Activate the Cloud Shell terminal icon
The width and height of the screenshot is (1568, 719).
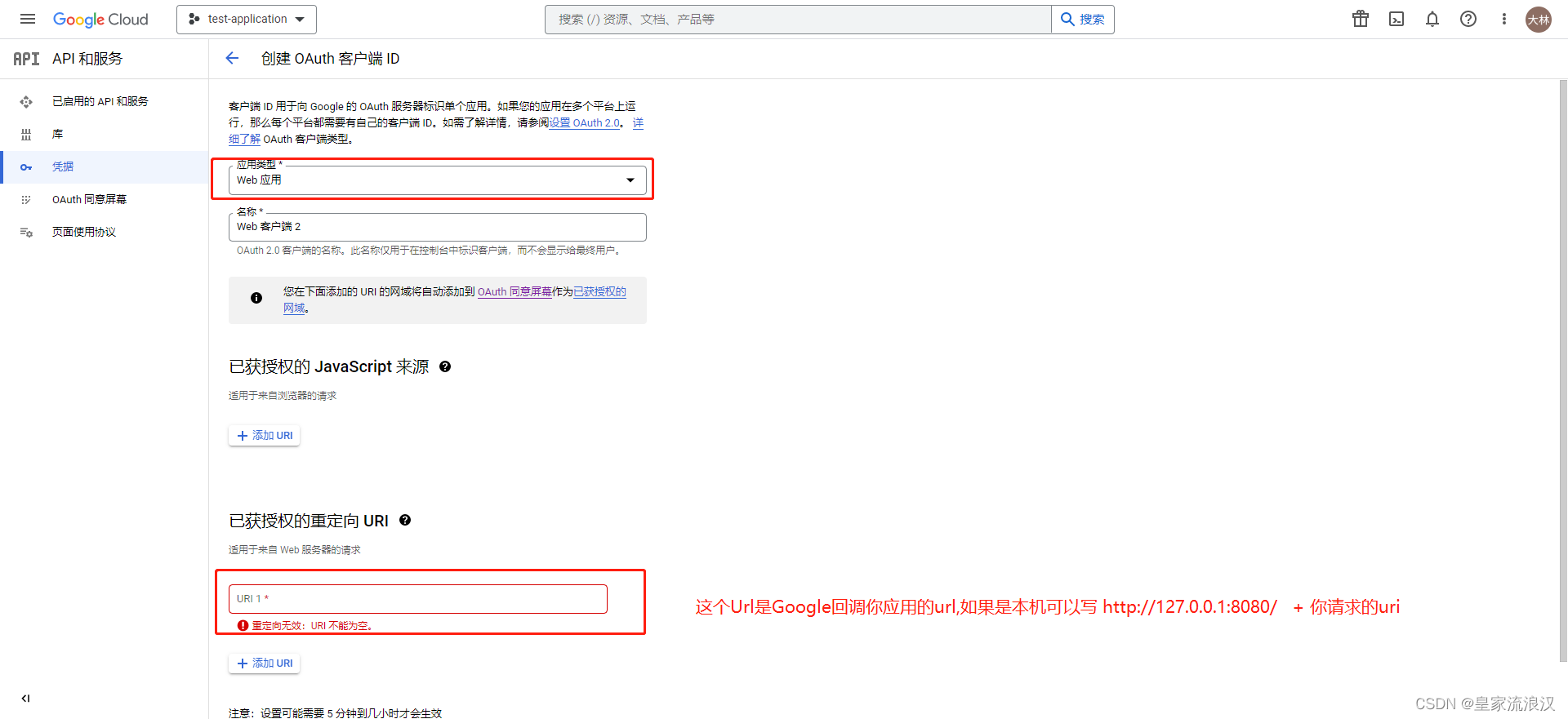[1396, 19]
